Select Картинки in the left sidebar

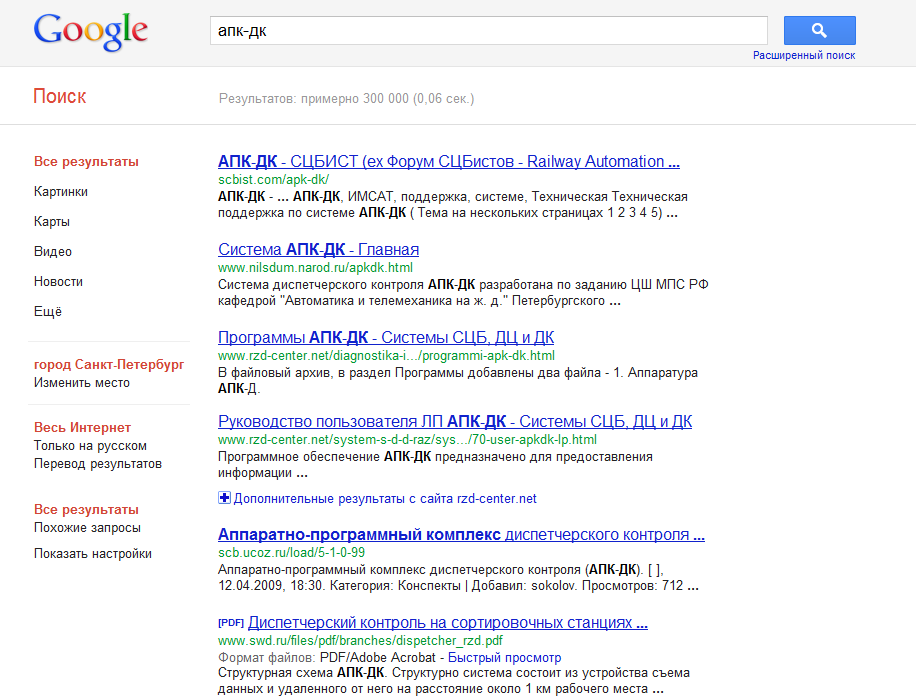click(x=61, y=192)
